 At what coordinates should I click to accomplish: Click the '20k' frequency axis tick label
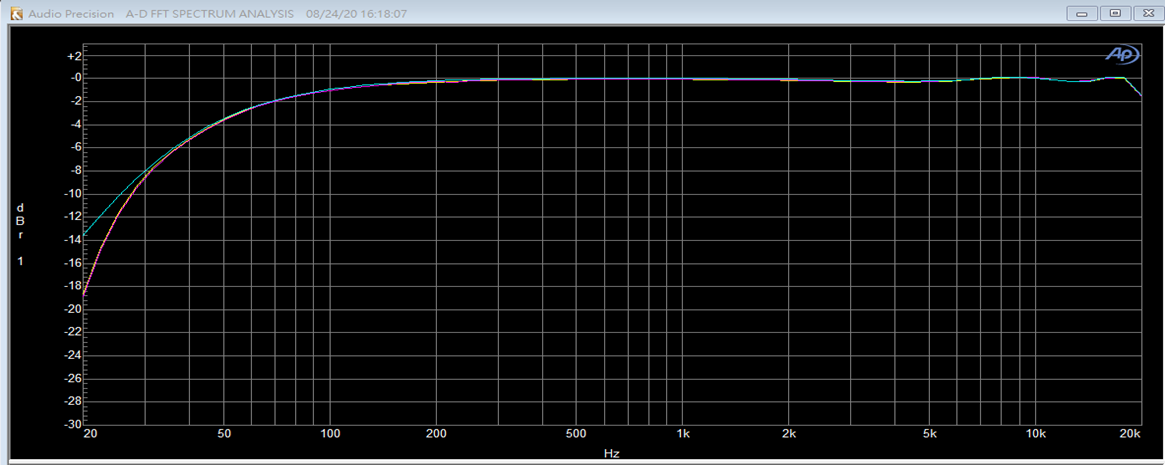(x=1130, y=435)
